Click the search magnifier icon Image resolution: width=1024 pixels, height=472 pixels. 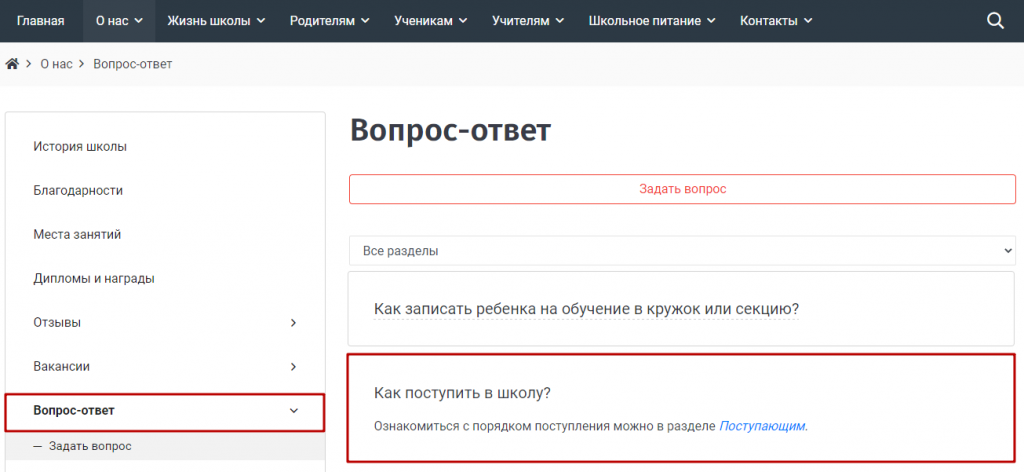pyautogui.click(x=995, y=21)
